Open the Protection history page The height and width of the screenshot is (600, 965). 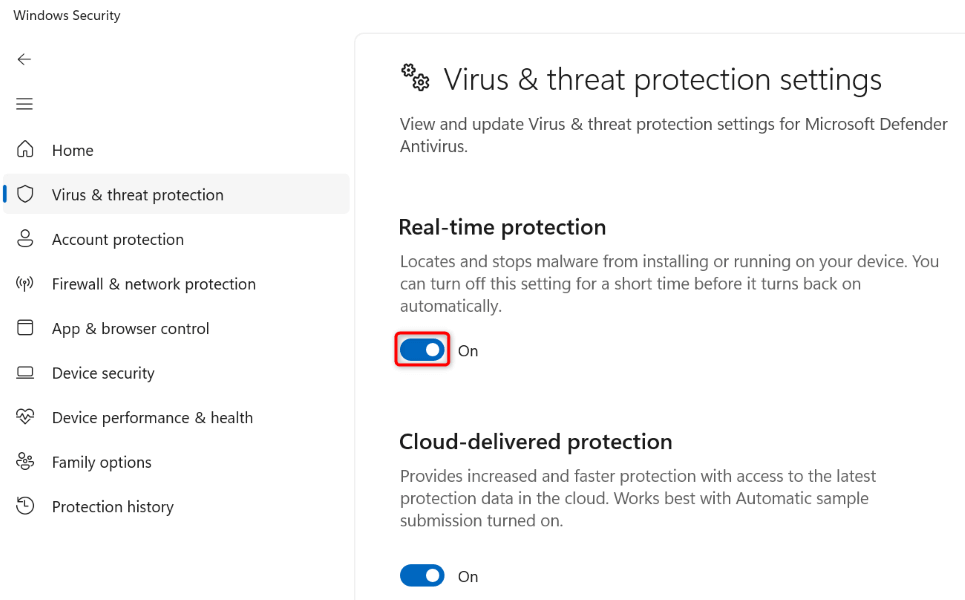112,506
